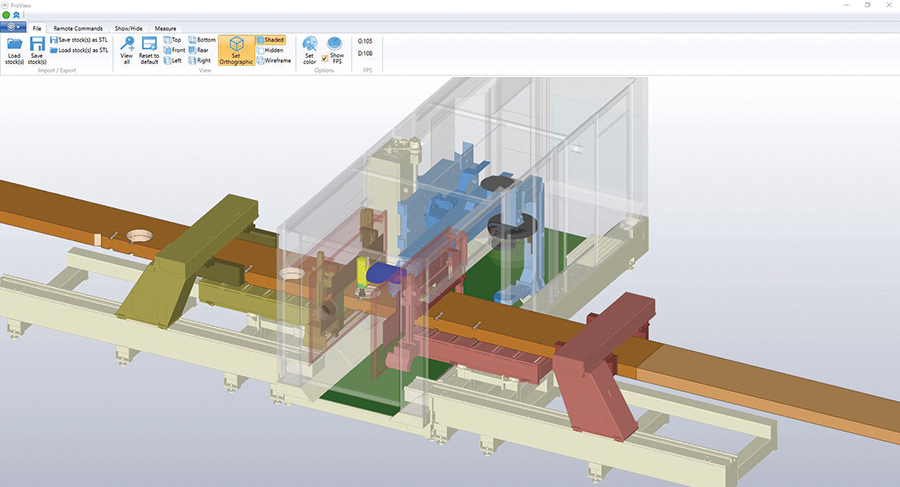Image resolution: width=900 pixels, height=487 pixels.
Task: Select Shaded rendering mode
Action: 270,40
